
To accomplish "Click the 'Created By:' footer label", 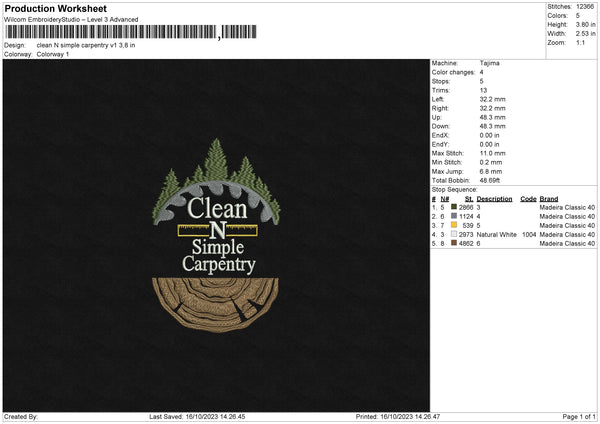I will tap(21, 417).
